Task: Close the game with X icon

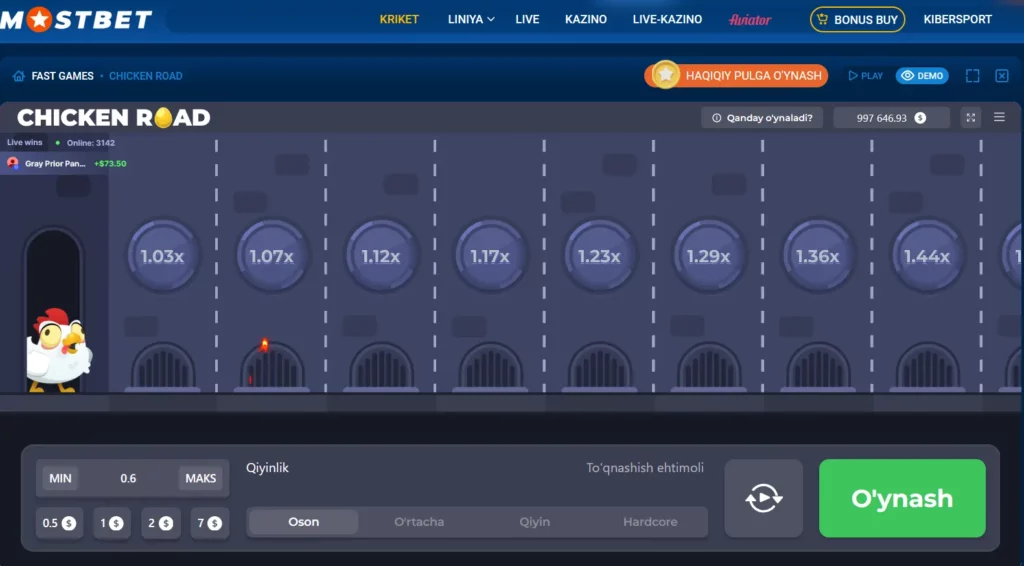Action: pos(1002,76)
